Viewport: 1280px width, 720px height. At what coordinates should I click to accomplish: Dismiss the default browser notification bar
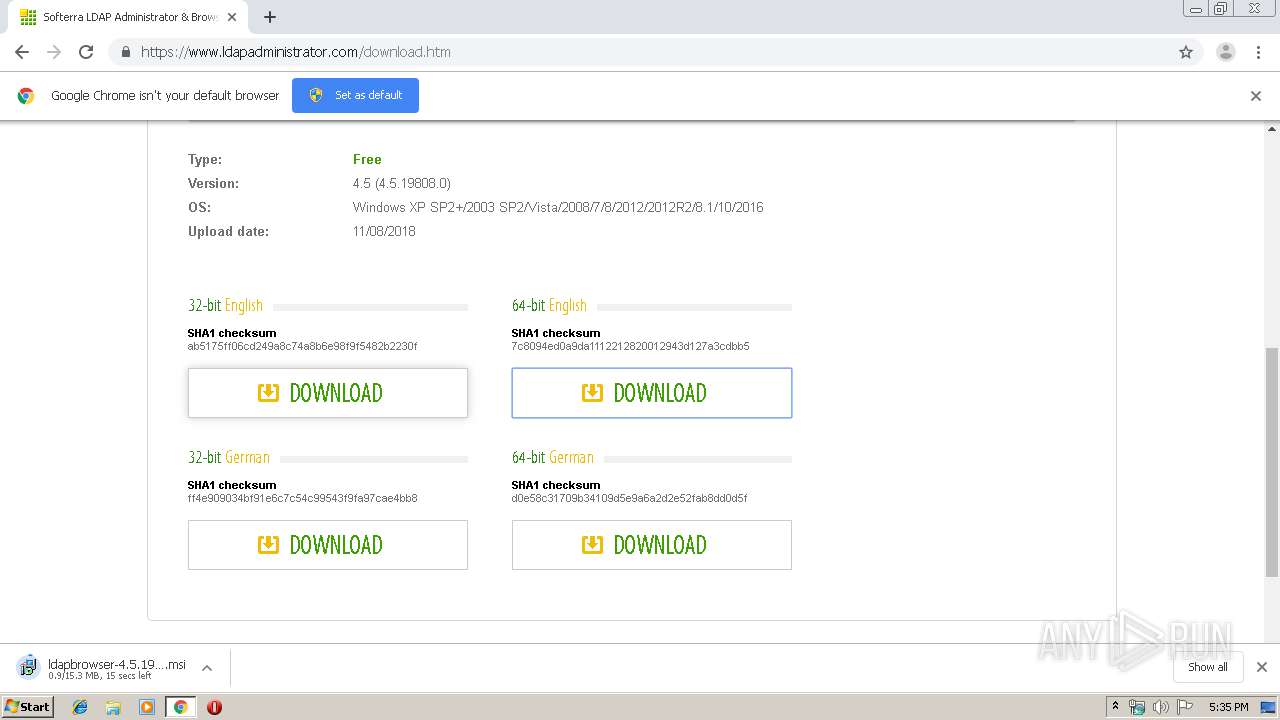1256,96
